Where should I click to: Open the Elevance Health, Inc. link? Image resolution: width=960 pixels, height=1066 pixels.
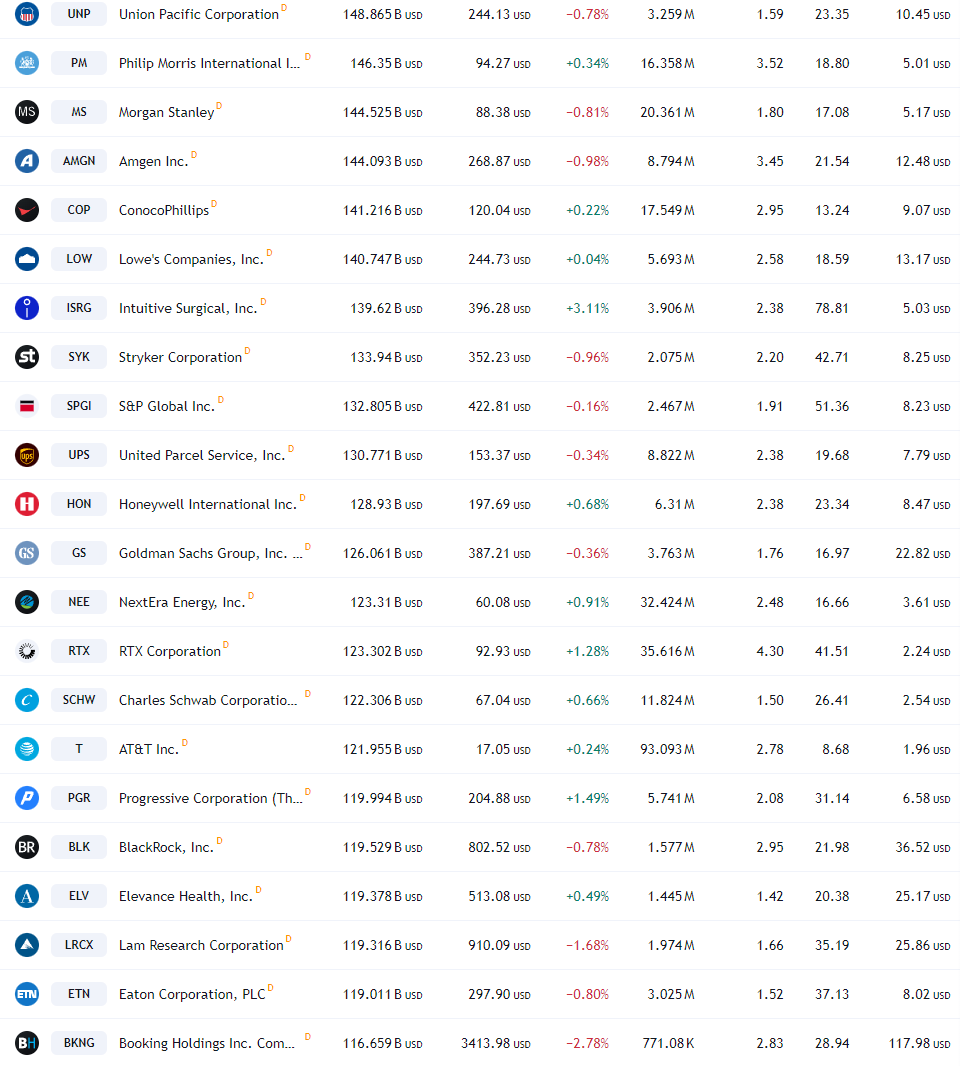(186, 896)
